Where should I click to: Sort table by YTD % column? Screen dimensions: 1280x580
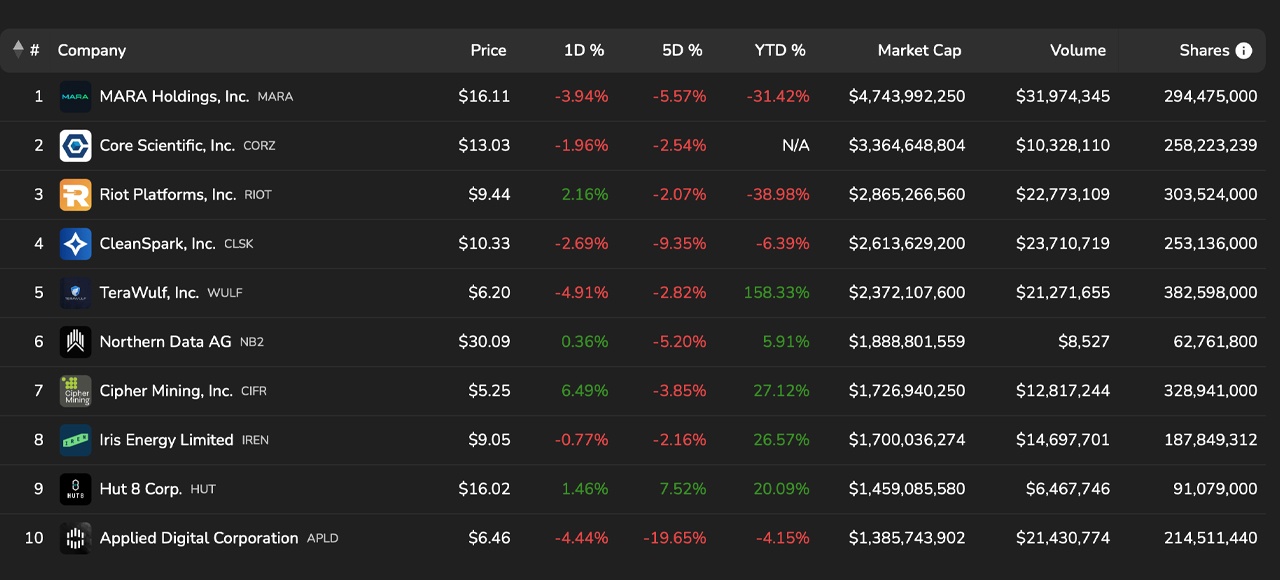pos(779,51)
